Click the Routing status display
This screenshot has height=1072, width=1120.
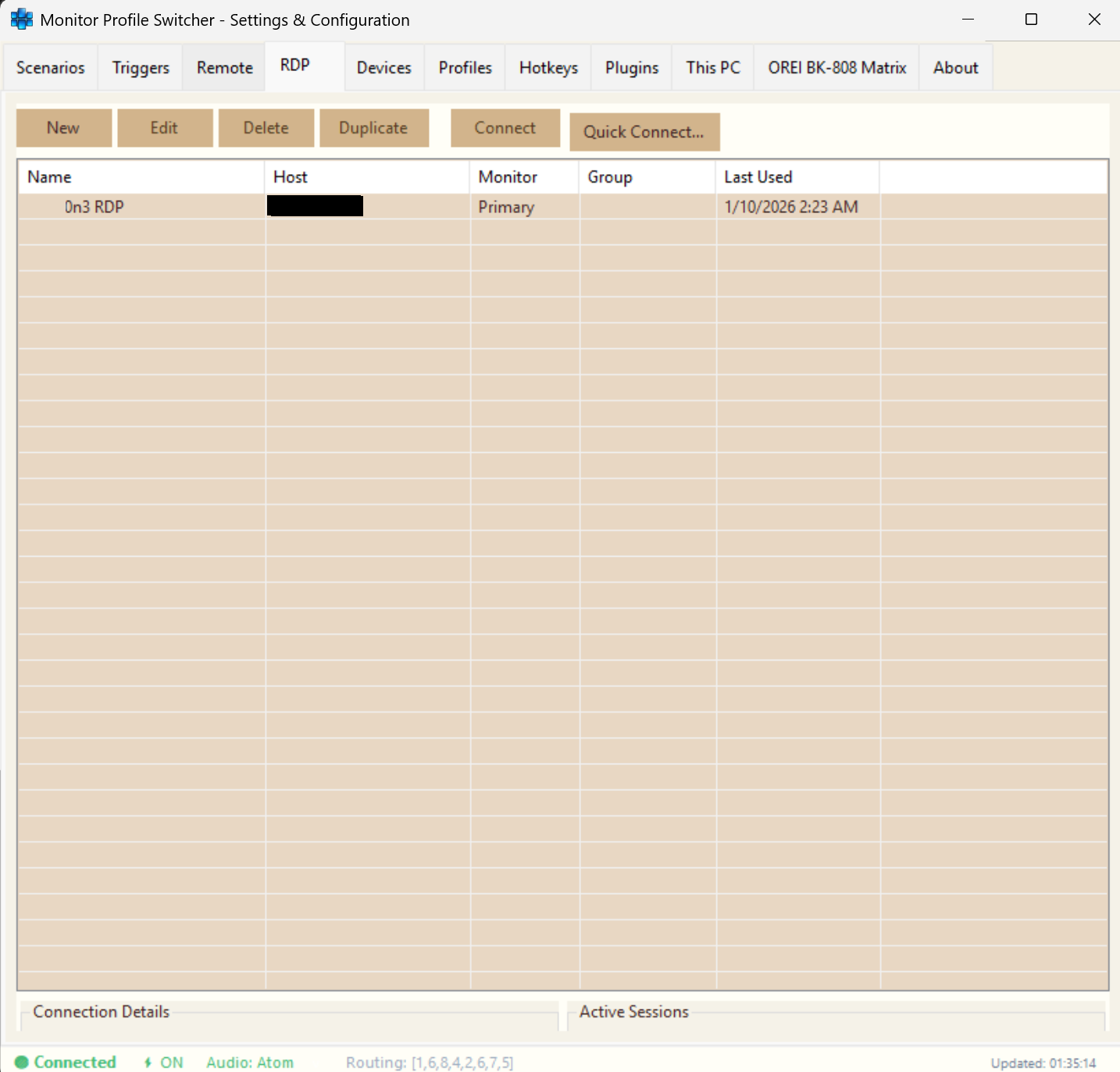tap(430, 1062)
